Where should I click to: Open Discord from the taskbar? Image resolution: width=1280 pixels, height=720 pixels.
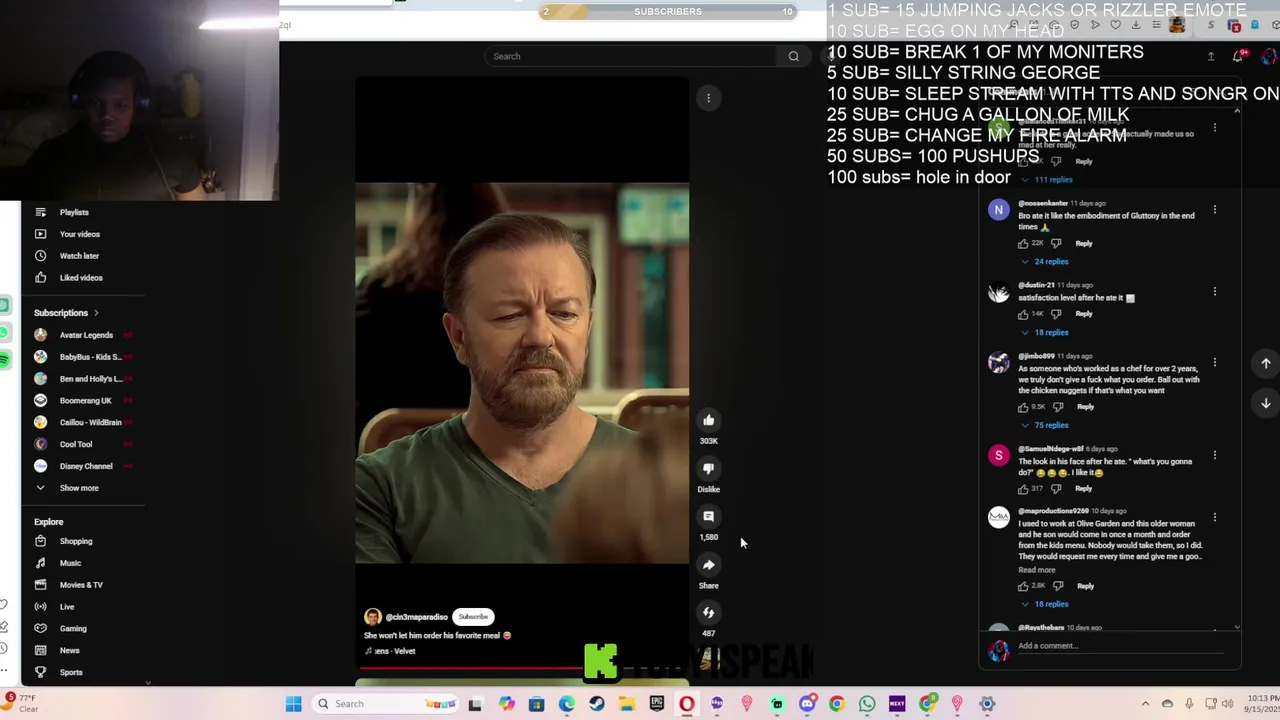point(807,704)
